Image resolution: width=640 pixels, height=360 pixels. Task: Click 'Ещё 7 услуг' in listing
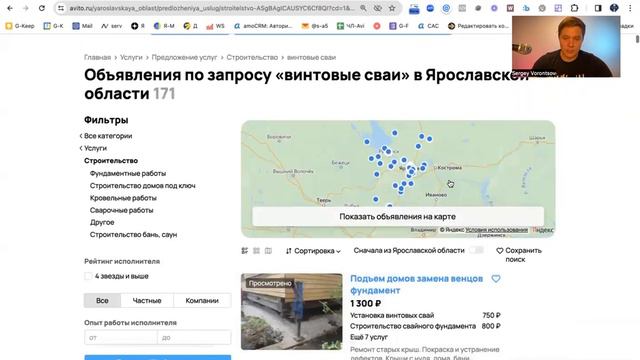[369, 337]
